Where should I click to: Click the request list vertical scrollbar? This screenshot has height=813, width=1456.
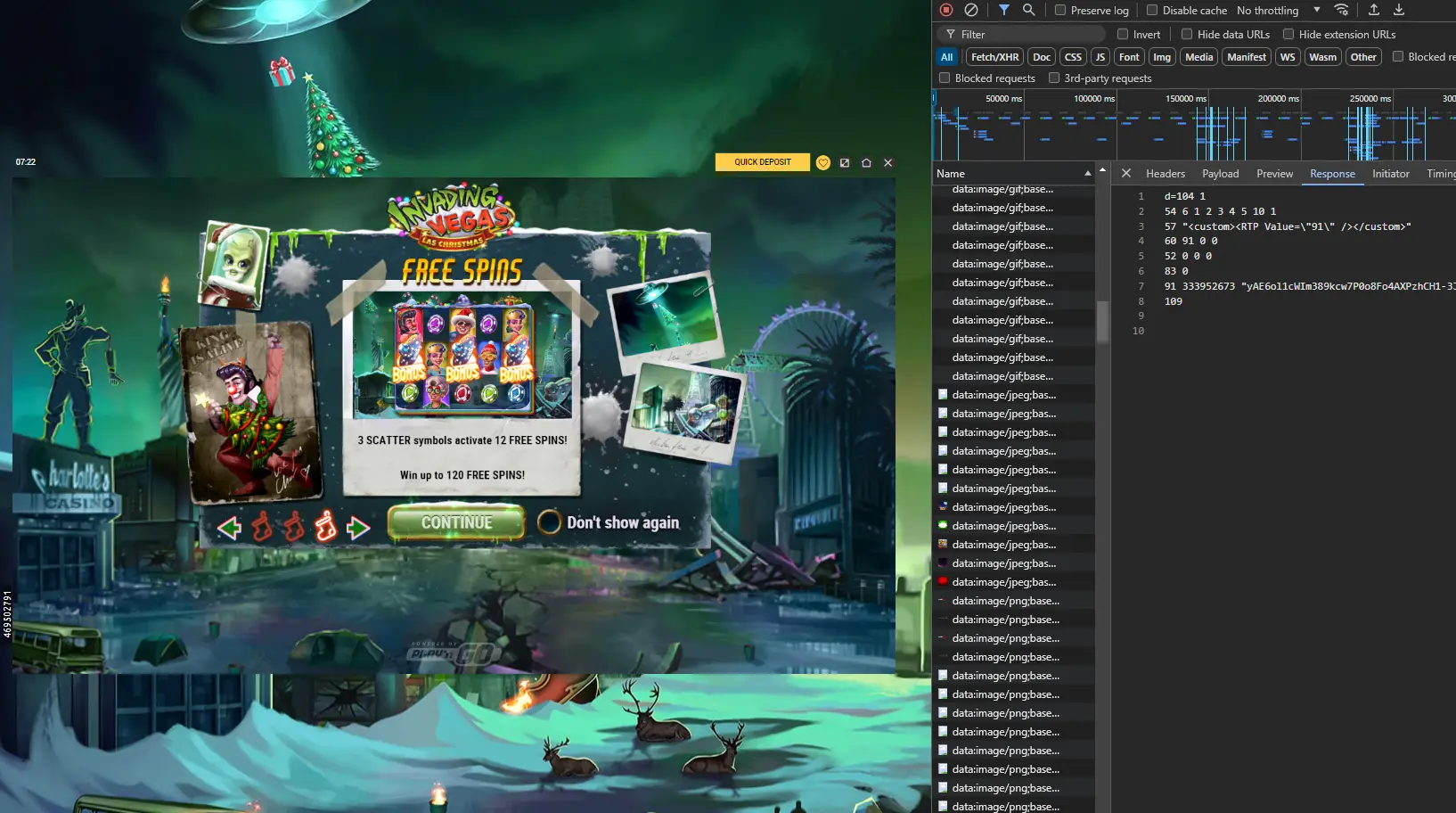[1102, 322]
